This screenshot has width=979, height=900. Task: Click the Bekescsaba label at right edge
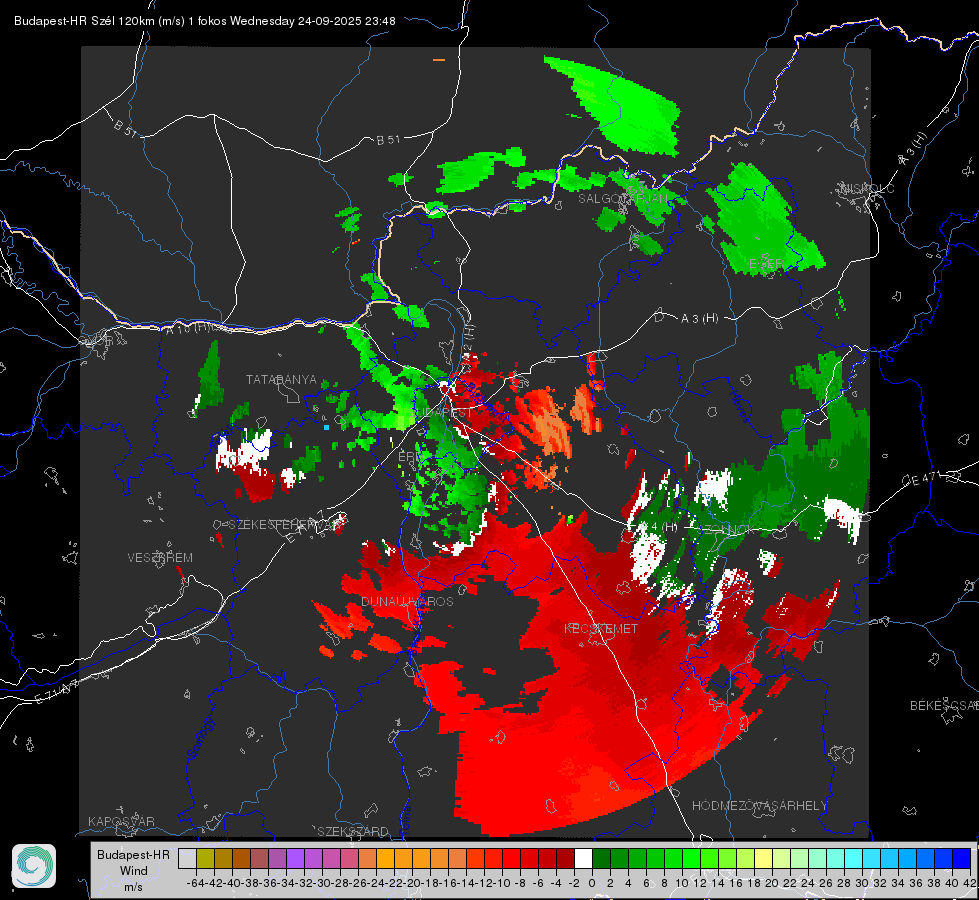coord(942,706)
